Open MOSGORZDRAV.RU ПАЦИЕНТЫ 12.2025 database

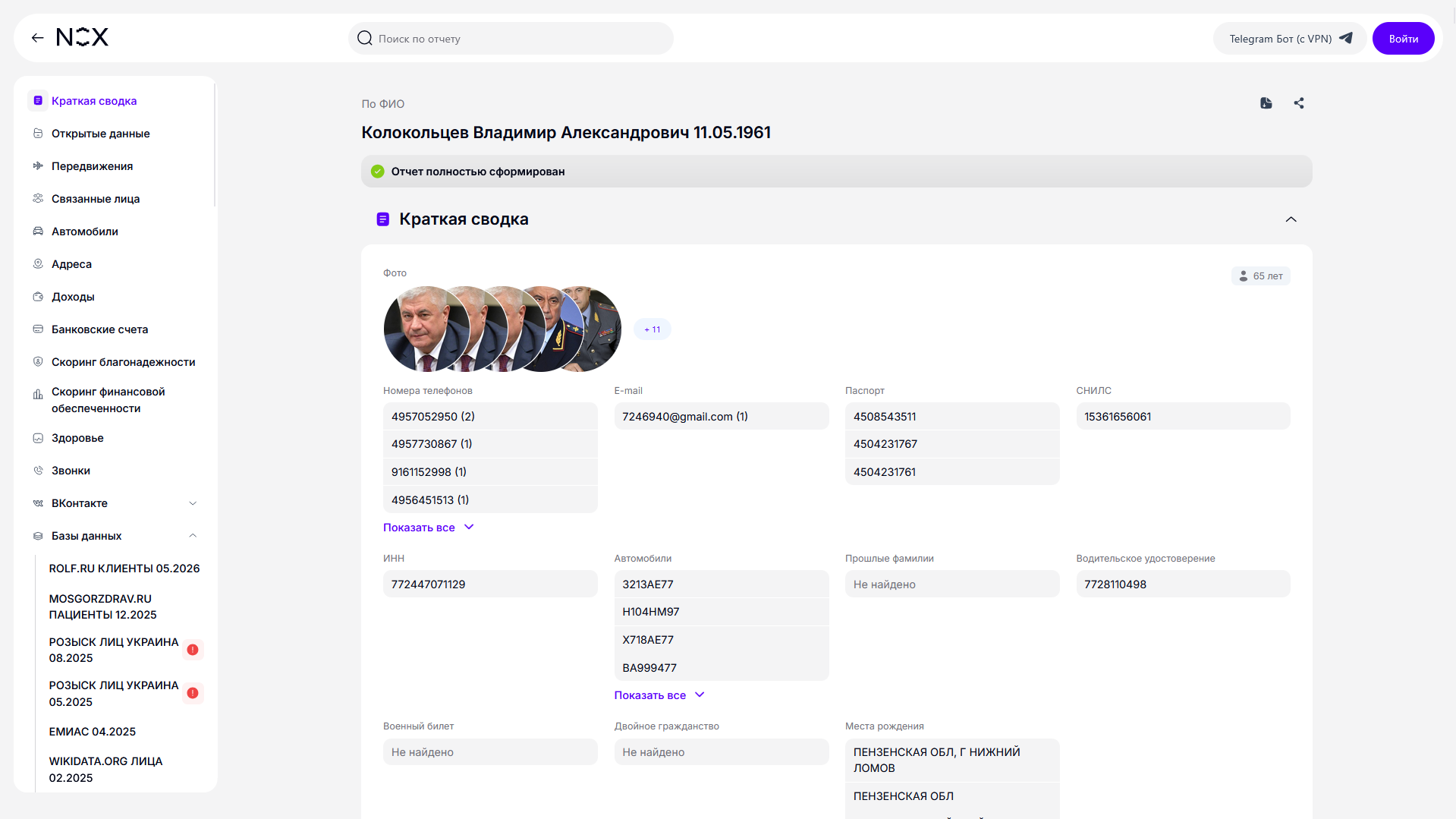click(103, 606)
